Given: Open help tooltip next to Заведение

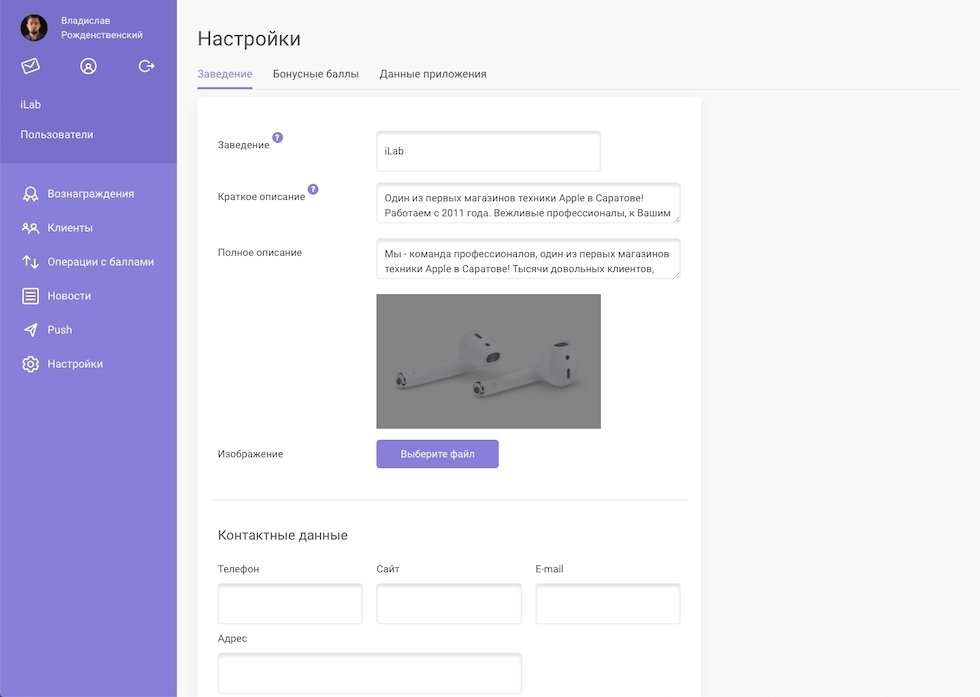Looking at the screenshot, I should pyautogui.click(x=278, y=138).
